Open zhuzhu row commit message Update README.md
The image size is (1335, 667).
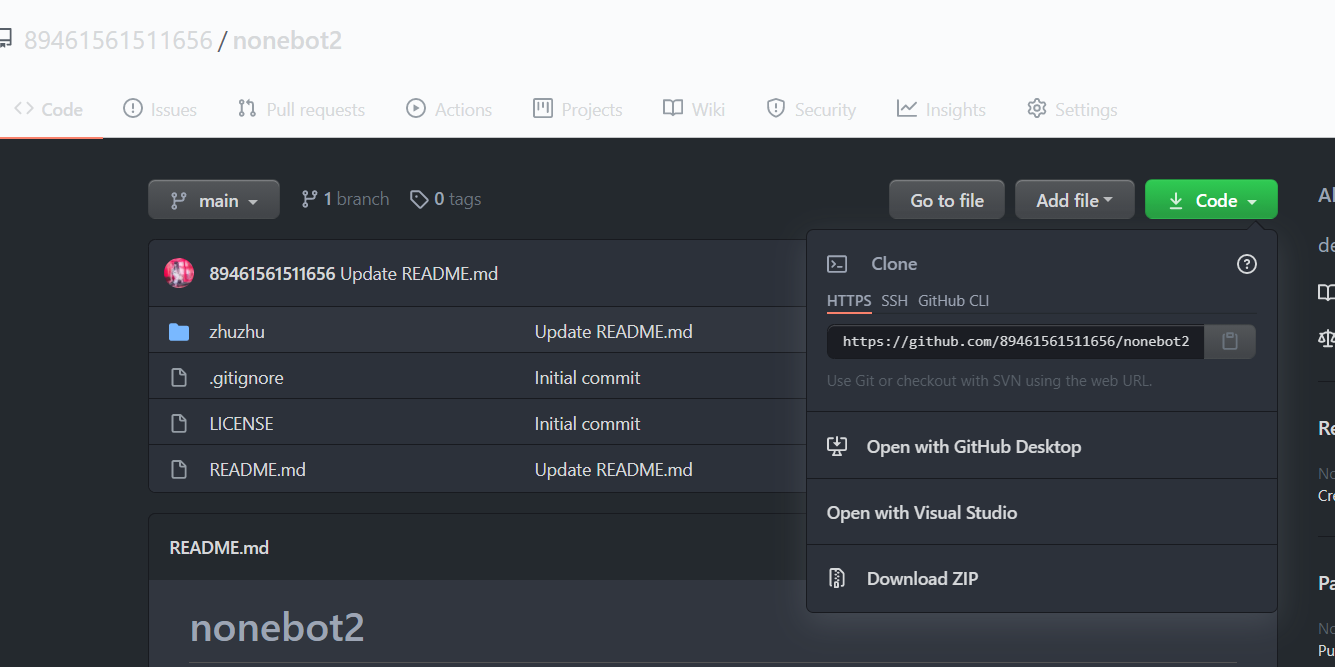point(613,332)
